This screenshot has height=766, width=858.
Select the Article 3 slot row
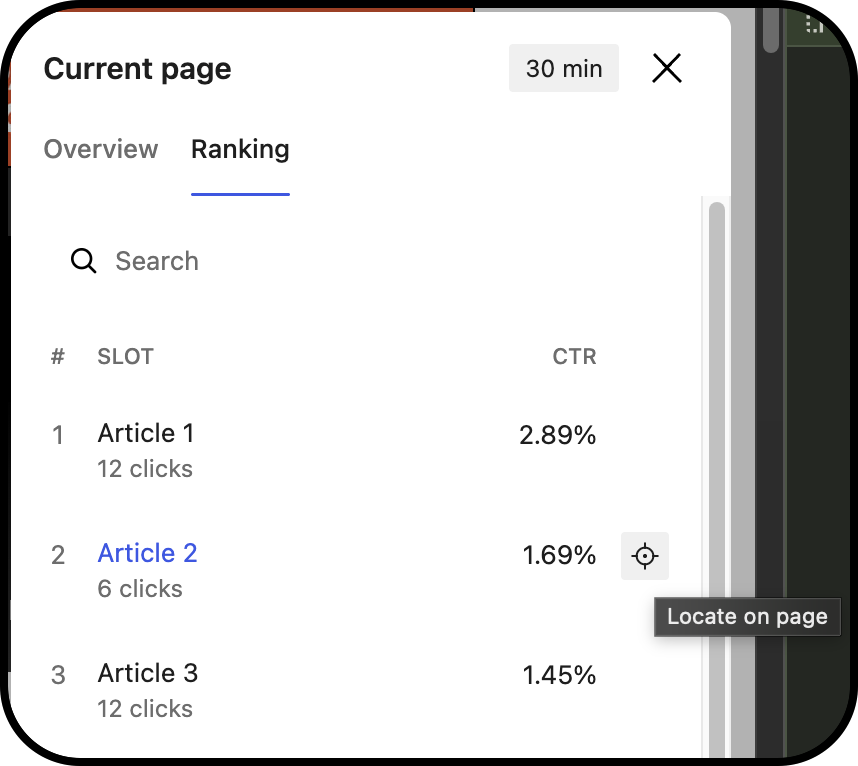[356, 691]
